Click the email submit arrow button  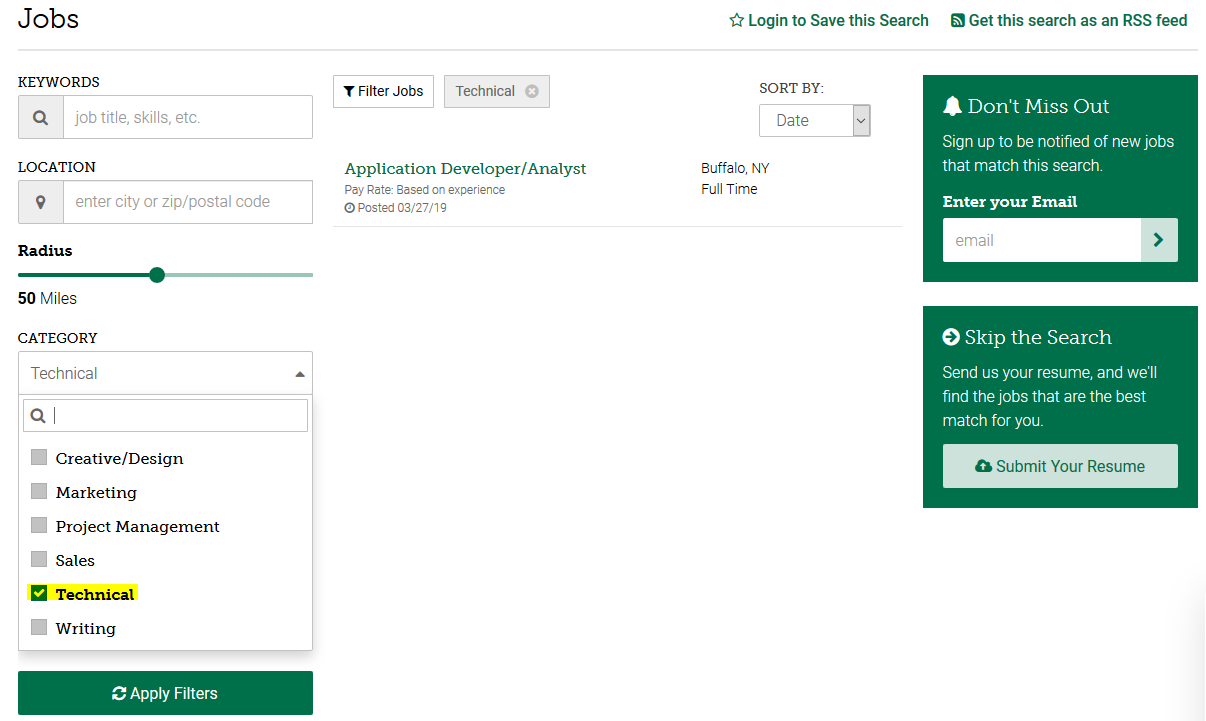(x=1159, y=240)
